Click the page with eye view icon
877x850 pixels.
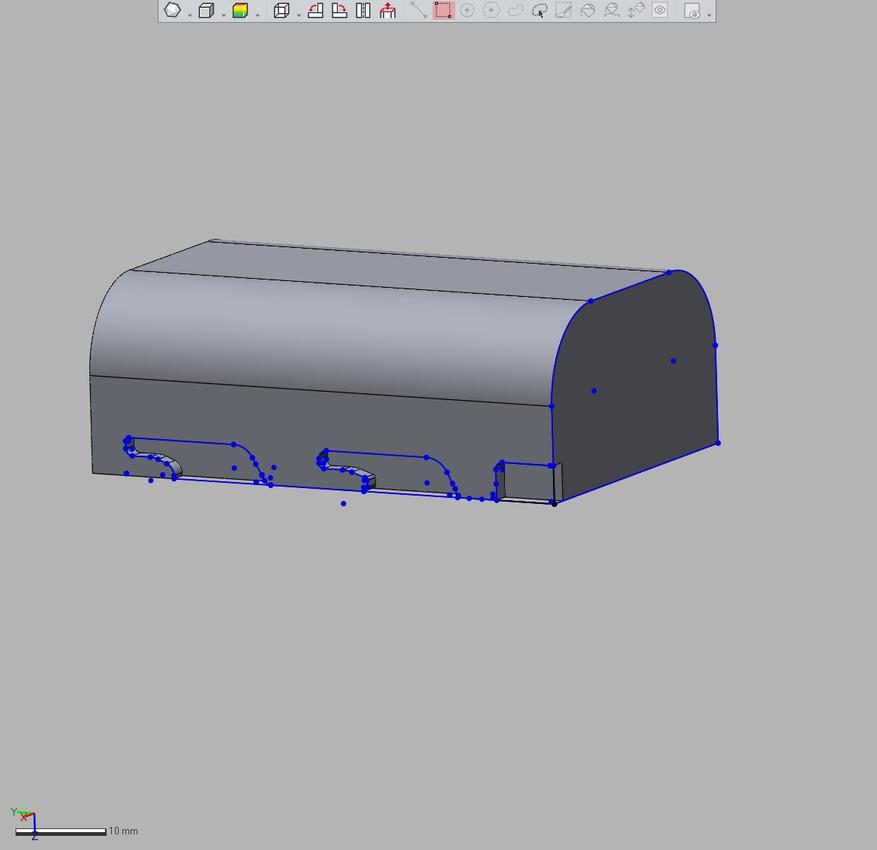(692, 11)
